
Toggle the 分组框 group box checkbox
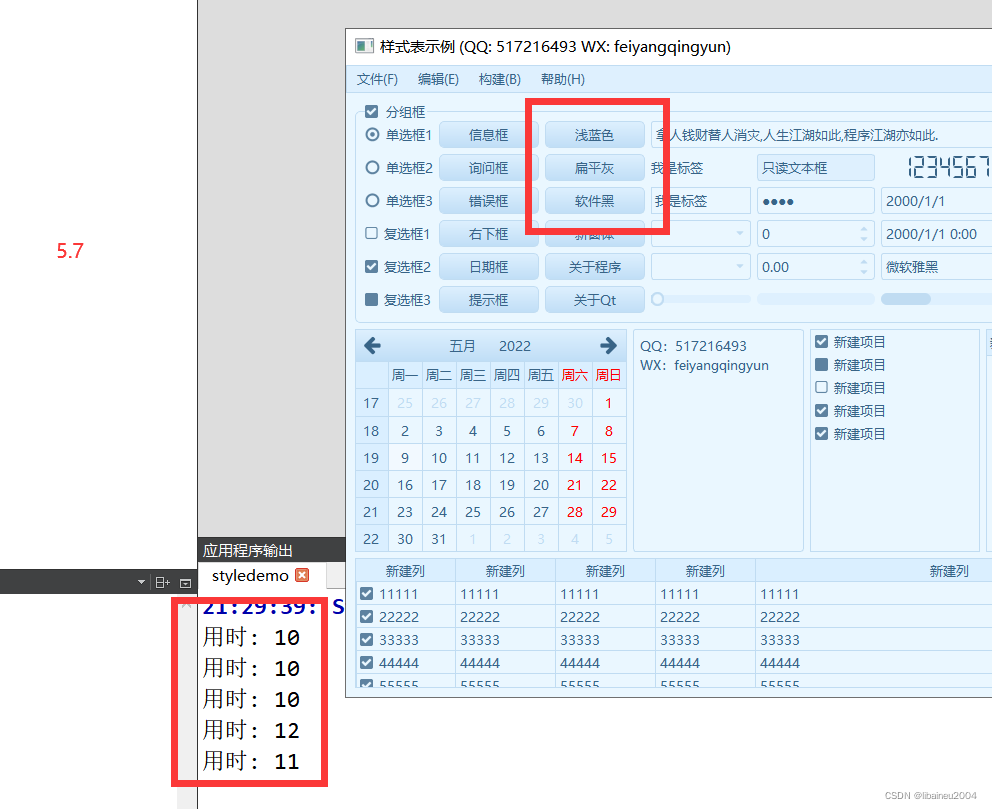371,111
